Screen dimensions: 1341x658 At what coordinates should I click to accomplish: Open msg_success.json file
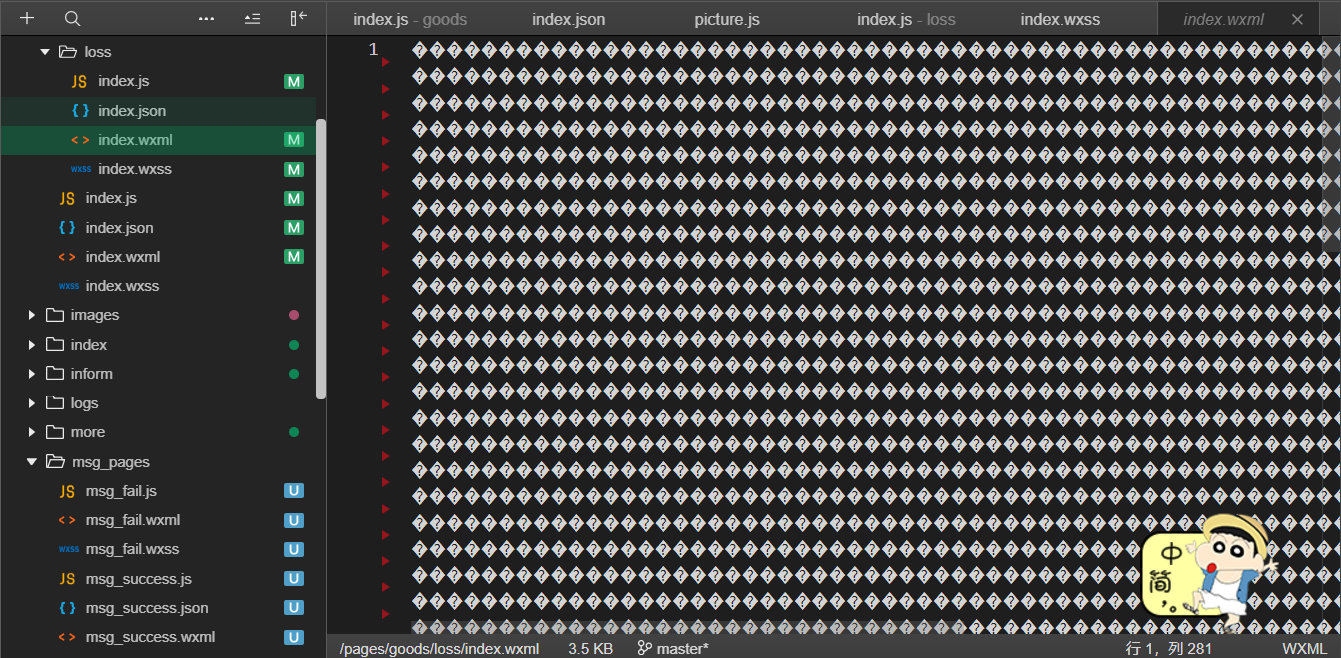[147, 608]
